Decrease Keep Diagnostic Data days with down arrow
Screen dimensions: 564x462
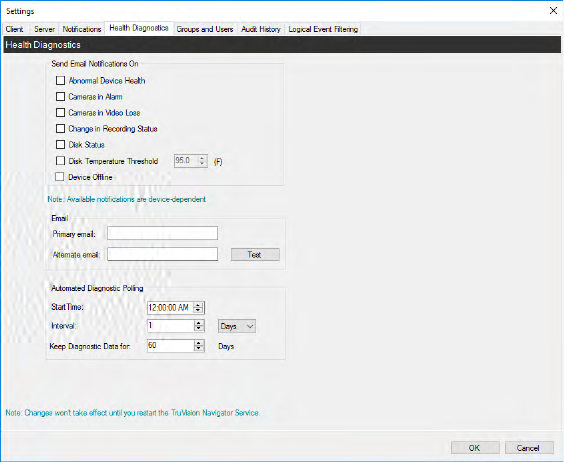[x=199, y=348]
